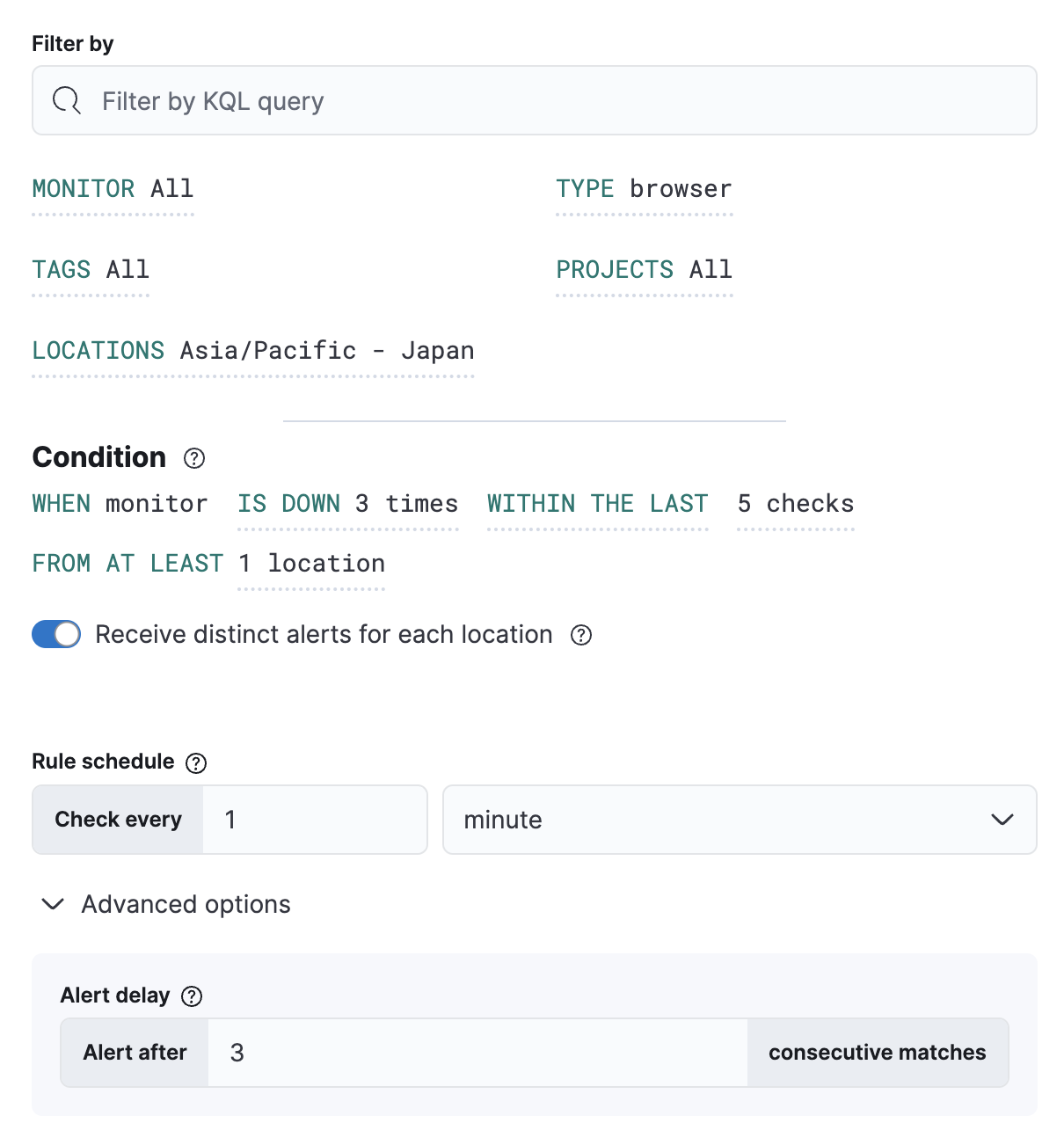Change FROM AT LEAST 1 location setting
This screenshot has height=1145, width=1064.
point(310,563)
